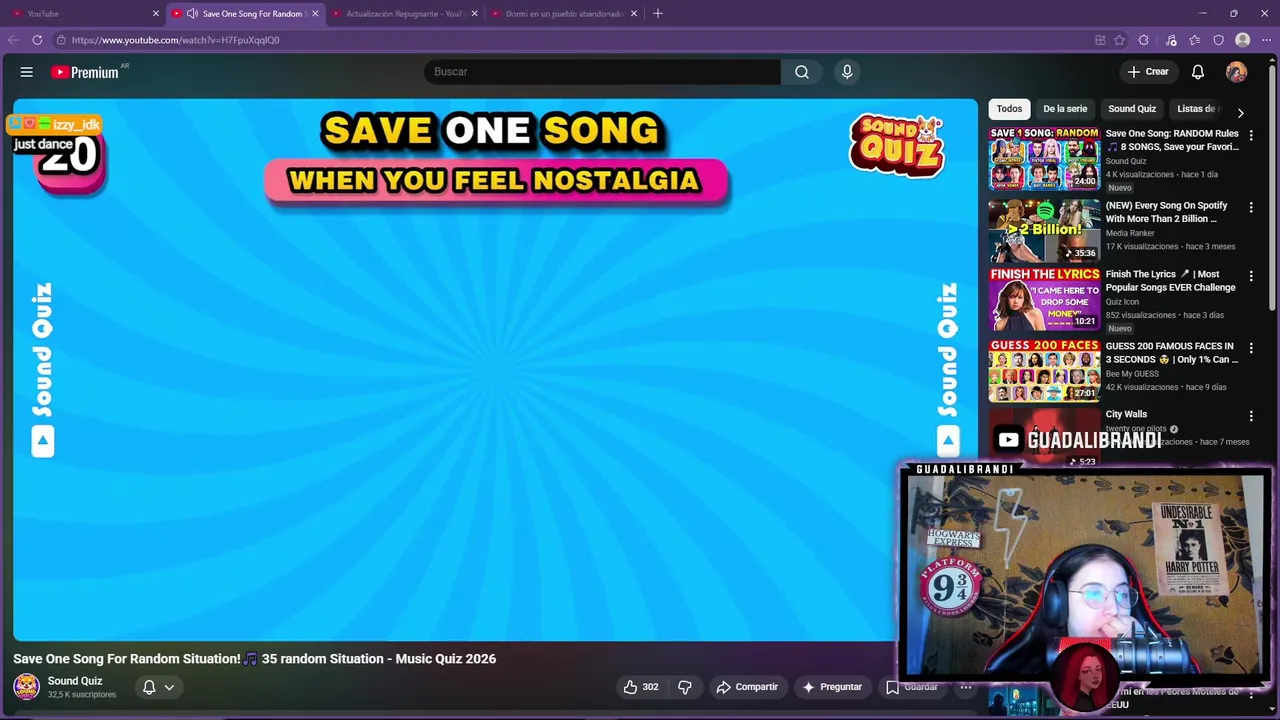
Task: Open the Sound Quiz channel avatar
Action: (x=26, y=687)
